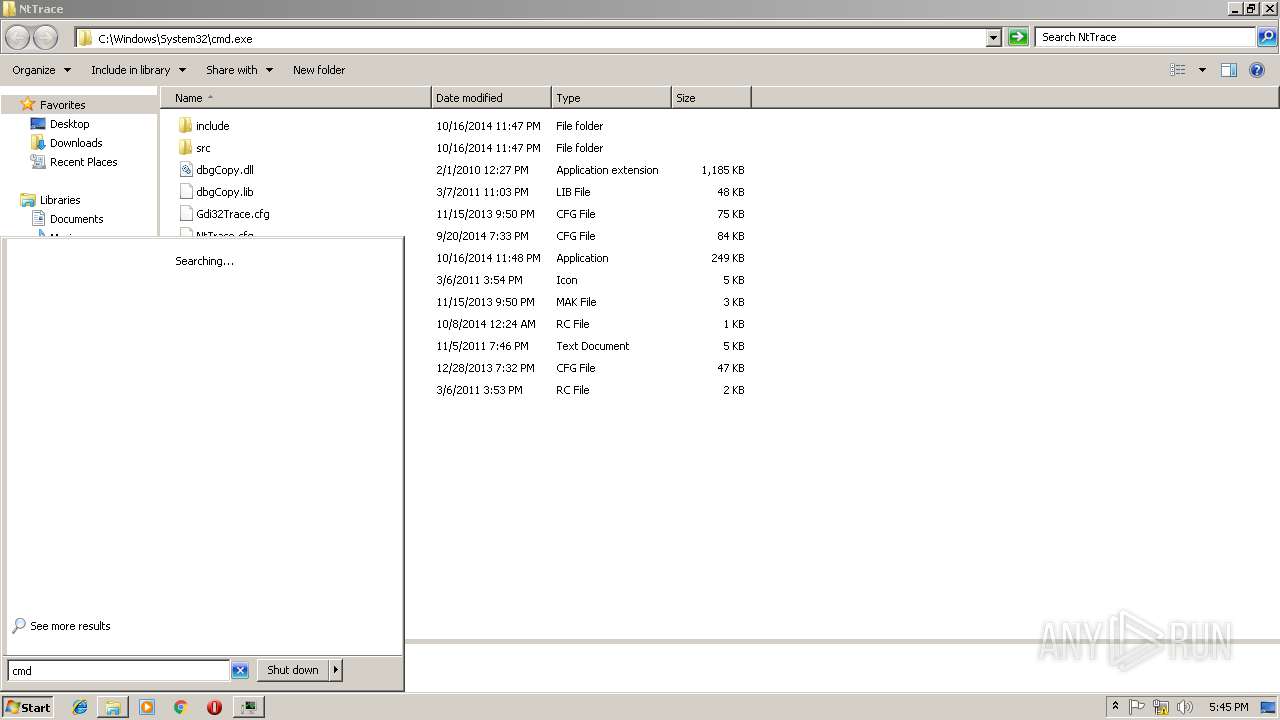
Task: Open the Include in library dropdown
Action: click(x=138, y=70)
